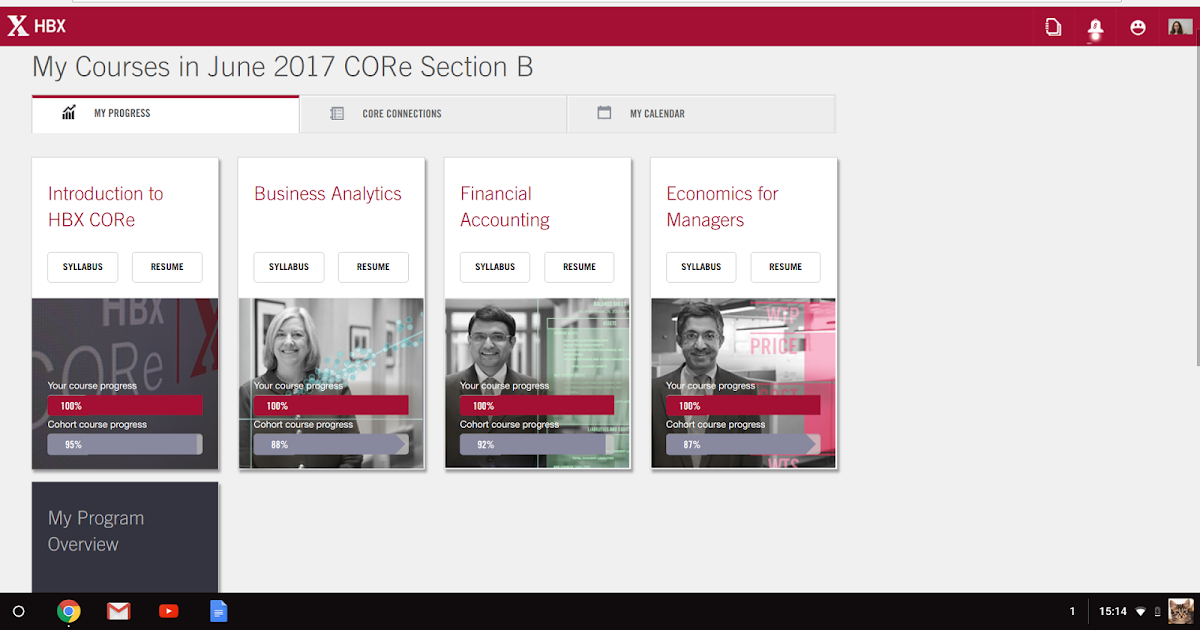Screen dimensions: 1200x630
Task: Open notifications bell icon
Action: (1096, 28)
